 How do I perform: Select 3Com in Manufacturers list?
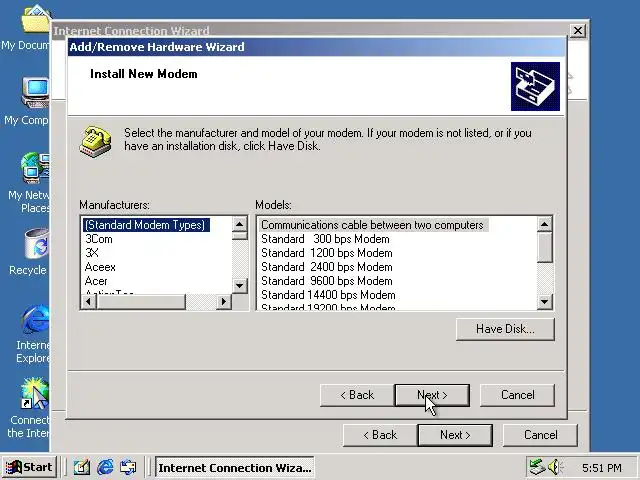99,239
